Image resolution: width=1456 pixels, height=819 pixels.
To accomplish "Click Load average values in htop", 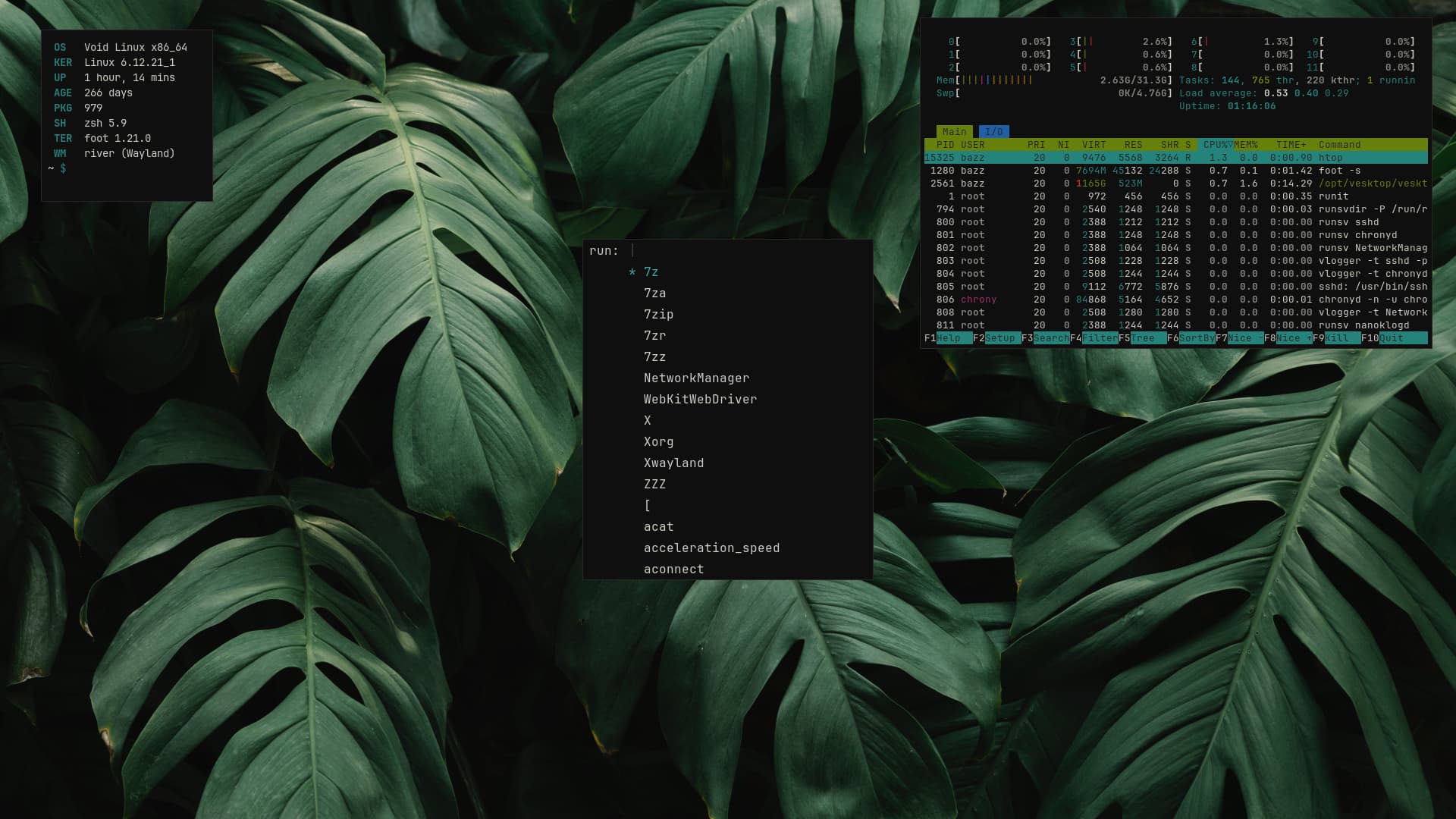I will (1306, 93).
